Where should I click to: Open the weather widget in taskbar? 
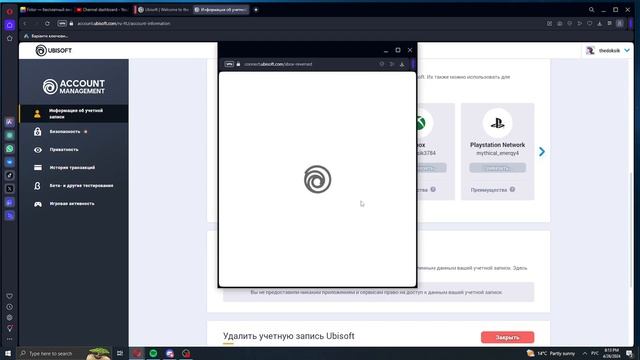[551, 353]
